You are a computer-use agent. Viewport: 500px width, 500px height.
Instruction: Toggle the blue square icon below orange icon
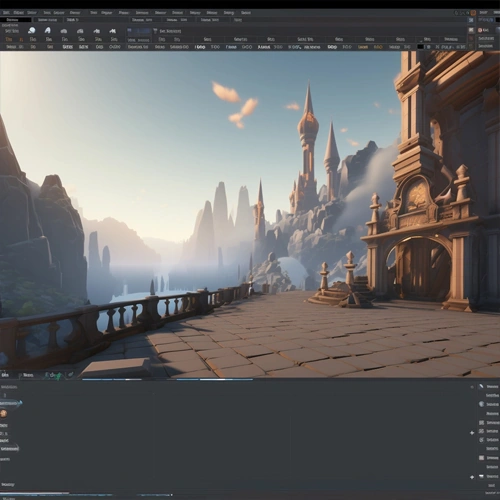pyautogui.click(x=471, y=20)
